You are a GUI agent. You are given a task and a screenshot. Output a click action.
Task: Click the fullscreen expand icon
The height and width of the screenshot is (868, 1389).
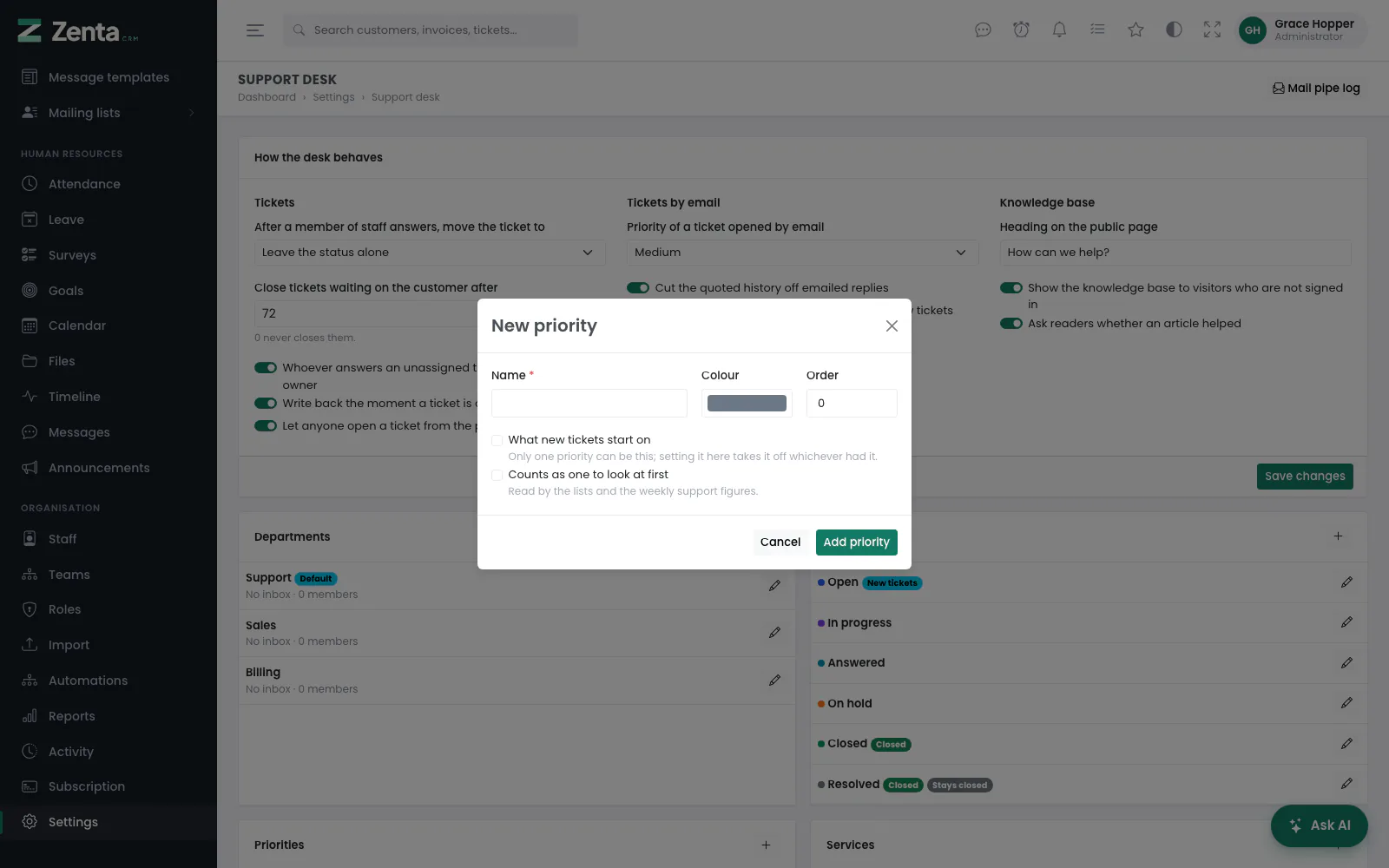(1212, 30)
